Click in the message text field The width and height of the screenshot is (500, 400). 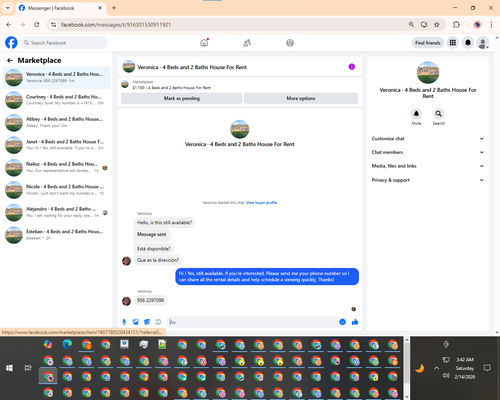tap(253, 322)
